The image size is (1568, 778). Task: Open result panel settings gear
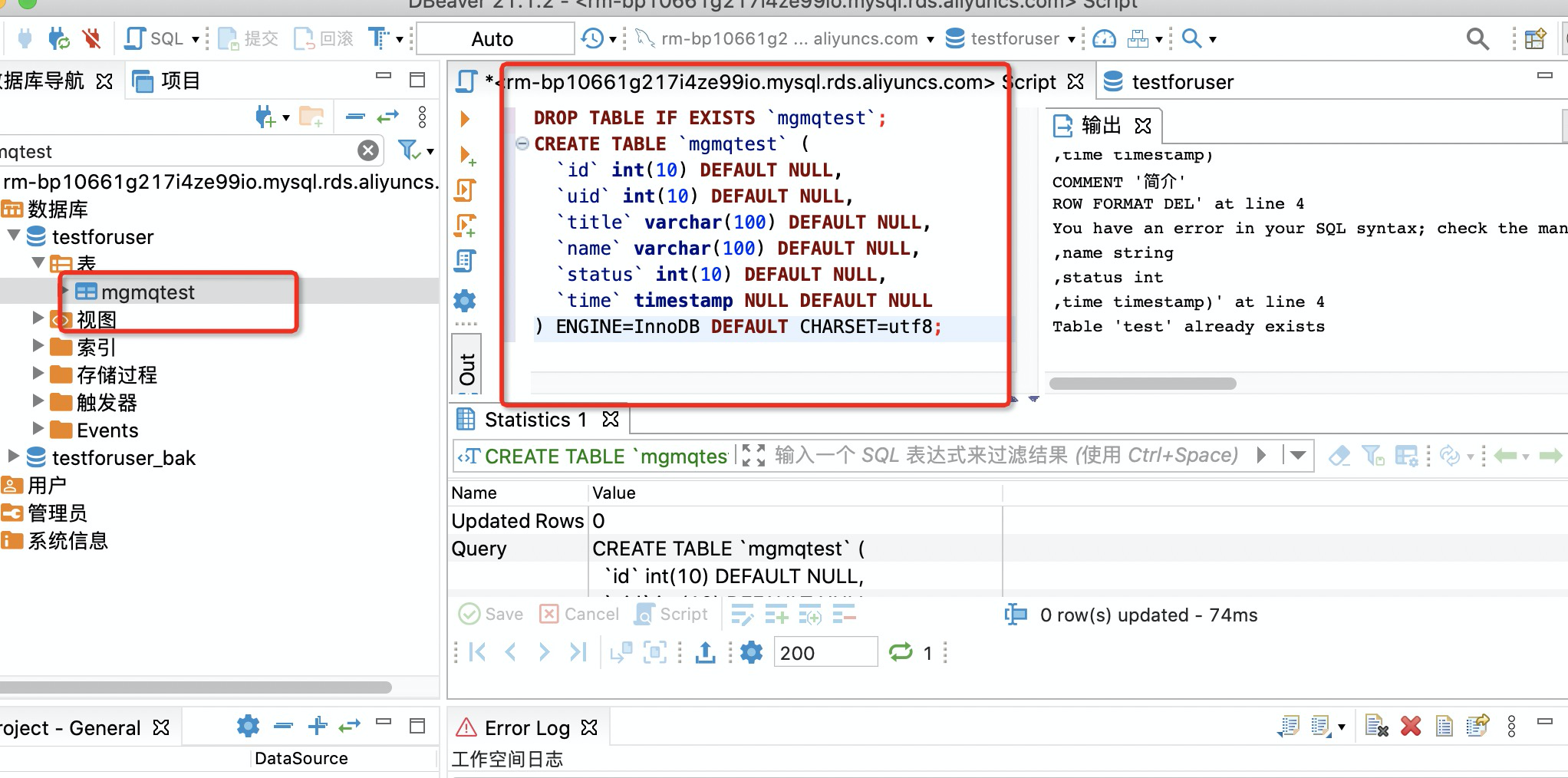tap(751, 652)
